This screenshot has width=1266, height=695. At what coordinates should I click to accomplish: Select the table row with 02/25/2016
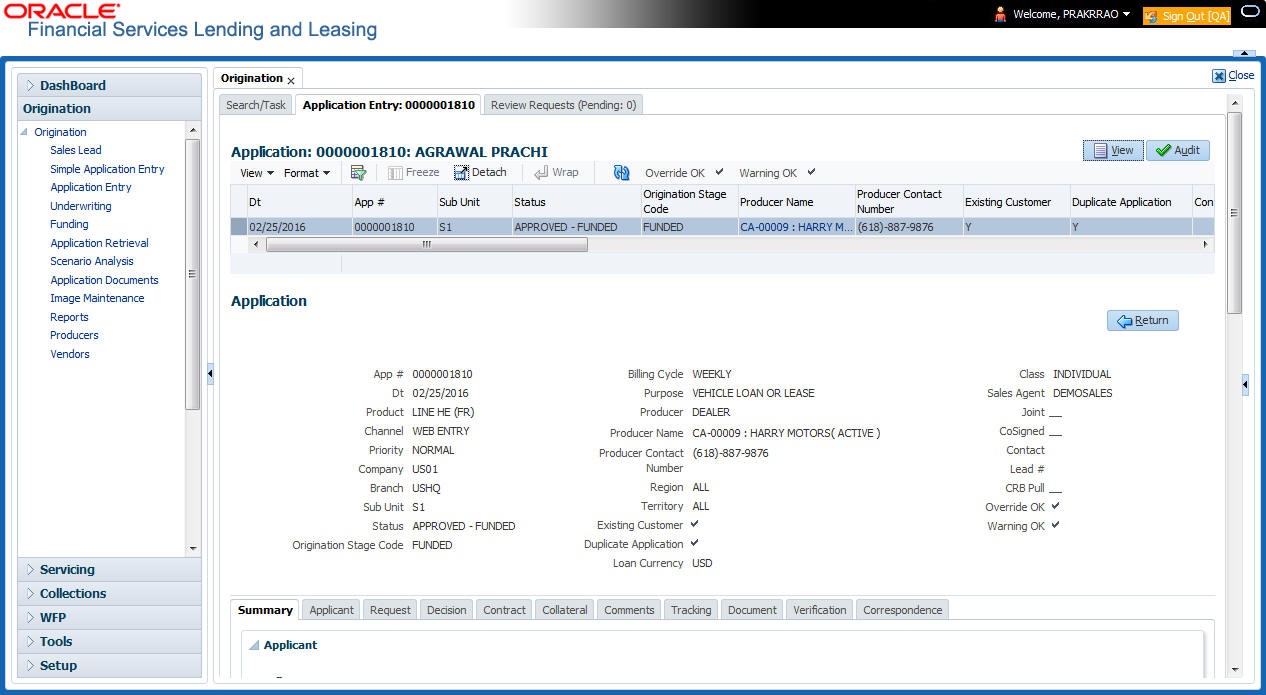(x=722, y=227)
